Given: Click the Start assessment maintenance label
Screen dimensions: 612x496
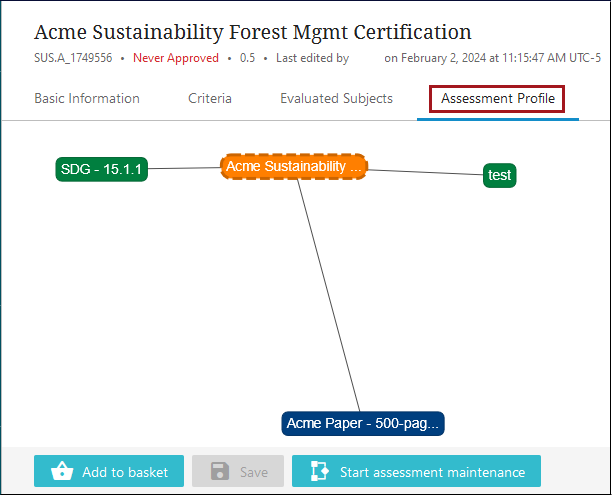Looking at the screenshot, I should (432, 472).
